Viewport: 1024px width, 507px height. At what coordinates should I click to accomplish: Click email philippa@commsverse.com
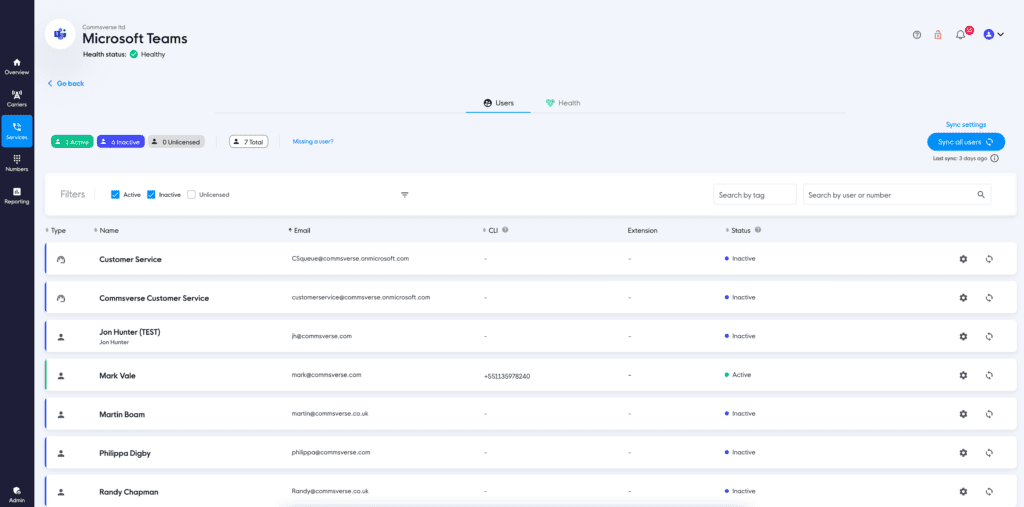pyautogui.click(x=331, y=452)
